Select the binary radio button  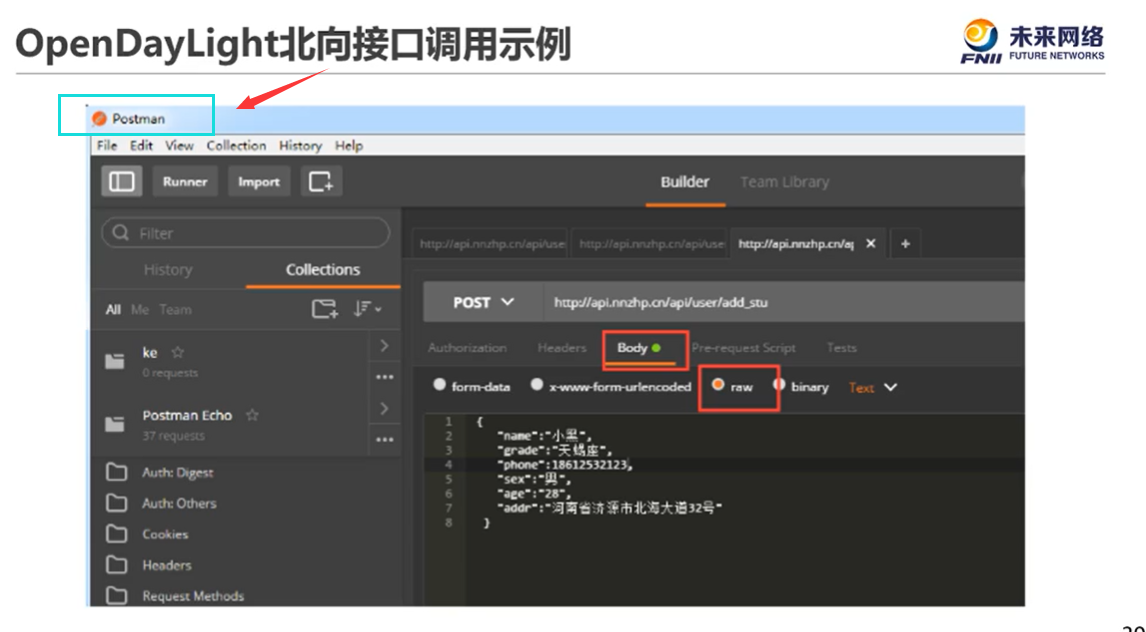click(779, 384)
